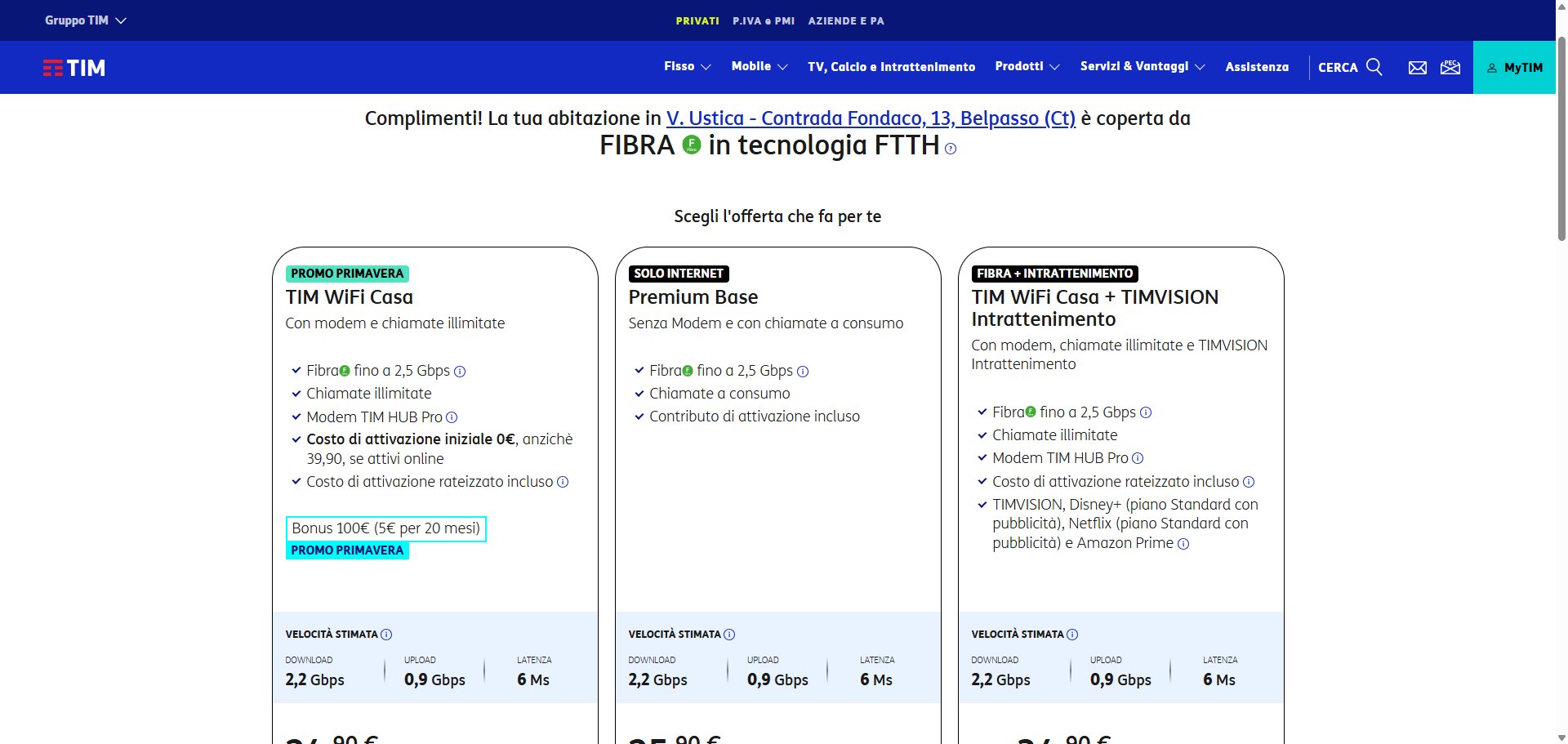Image resolution: width=1568 pixels, height=744 pixels.
Task: Click 'Scegli l'offerta che fa per te'
Action: [777, 216]
